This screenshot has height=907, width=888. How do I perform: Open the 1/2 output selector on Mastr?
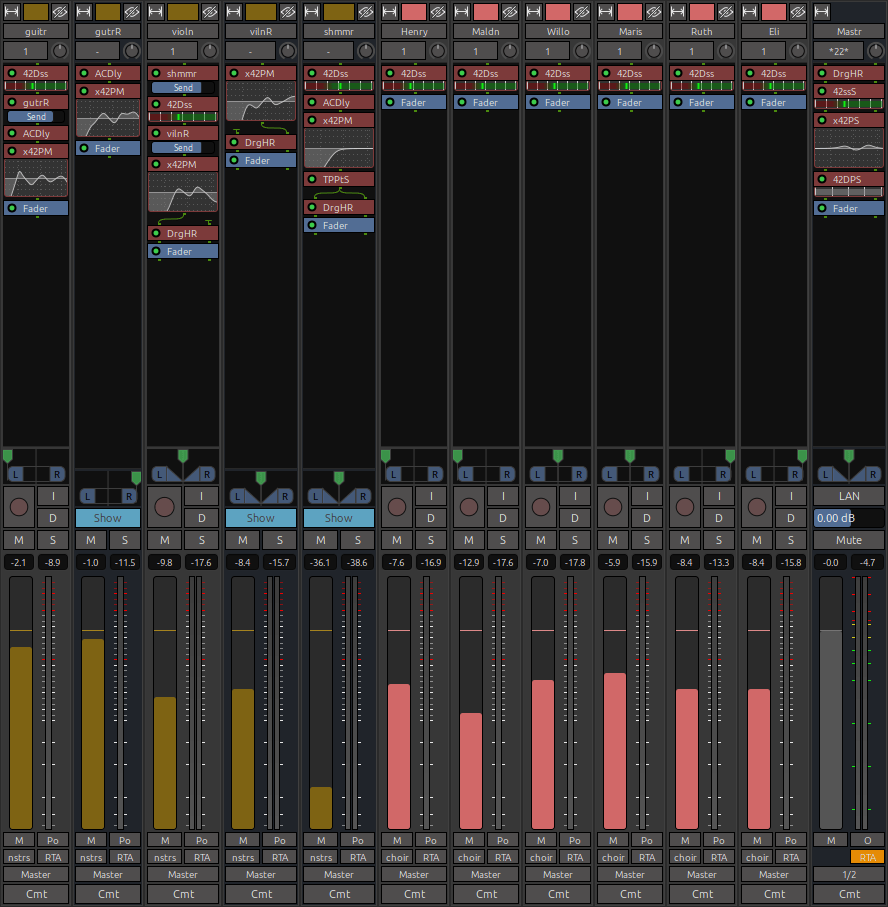[x=848, y=875]
